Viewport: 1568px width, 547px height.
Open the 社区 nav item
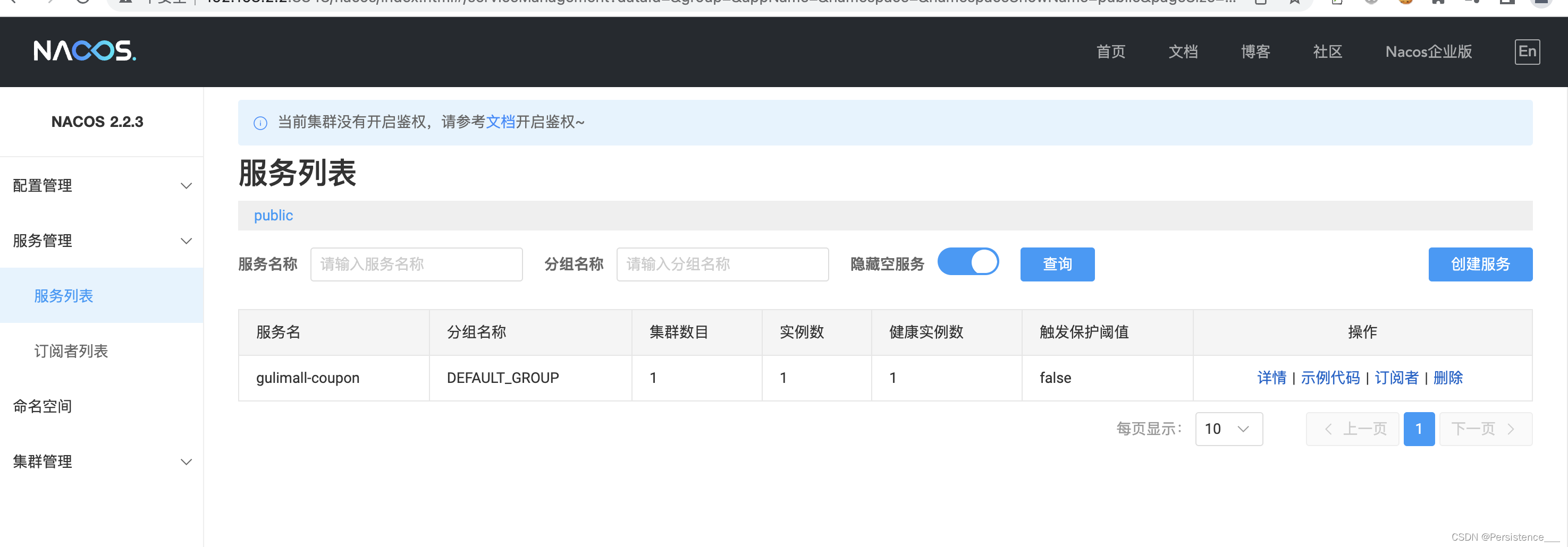coord(1327,52)
